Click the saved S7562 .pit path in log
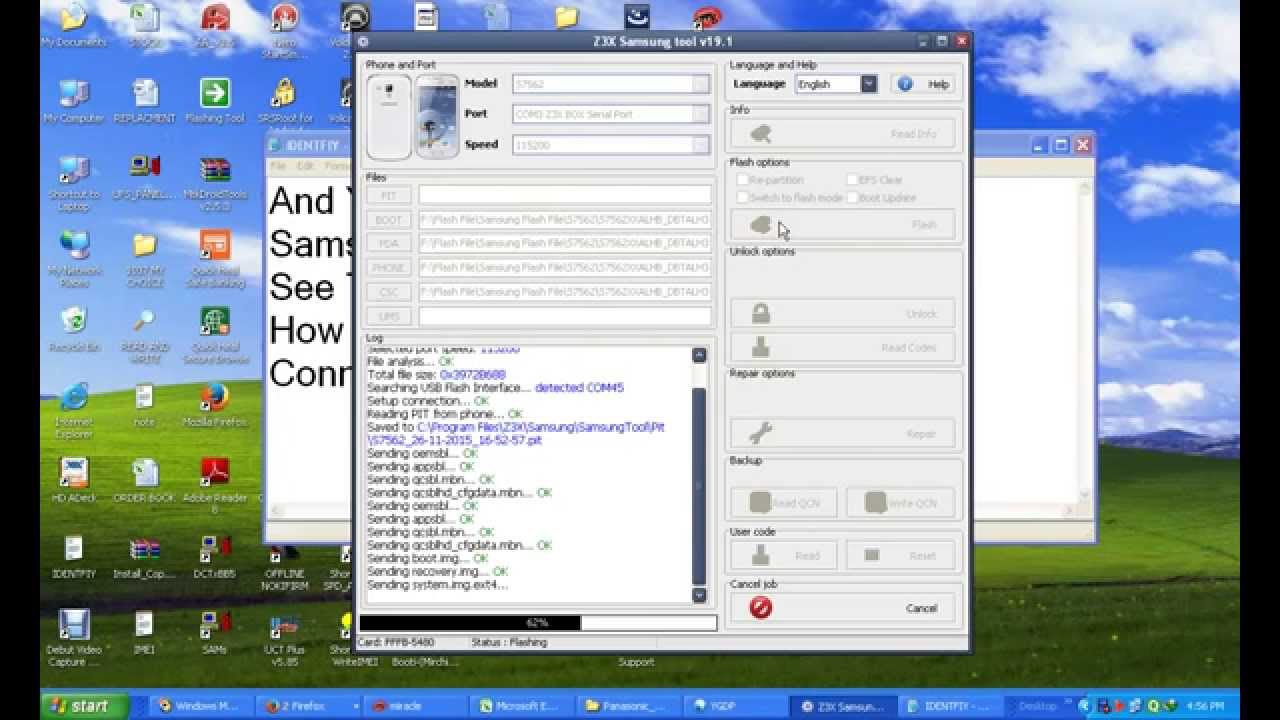Screen dimensions: 1280x720 517,434
